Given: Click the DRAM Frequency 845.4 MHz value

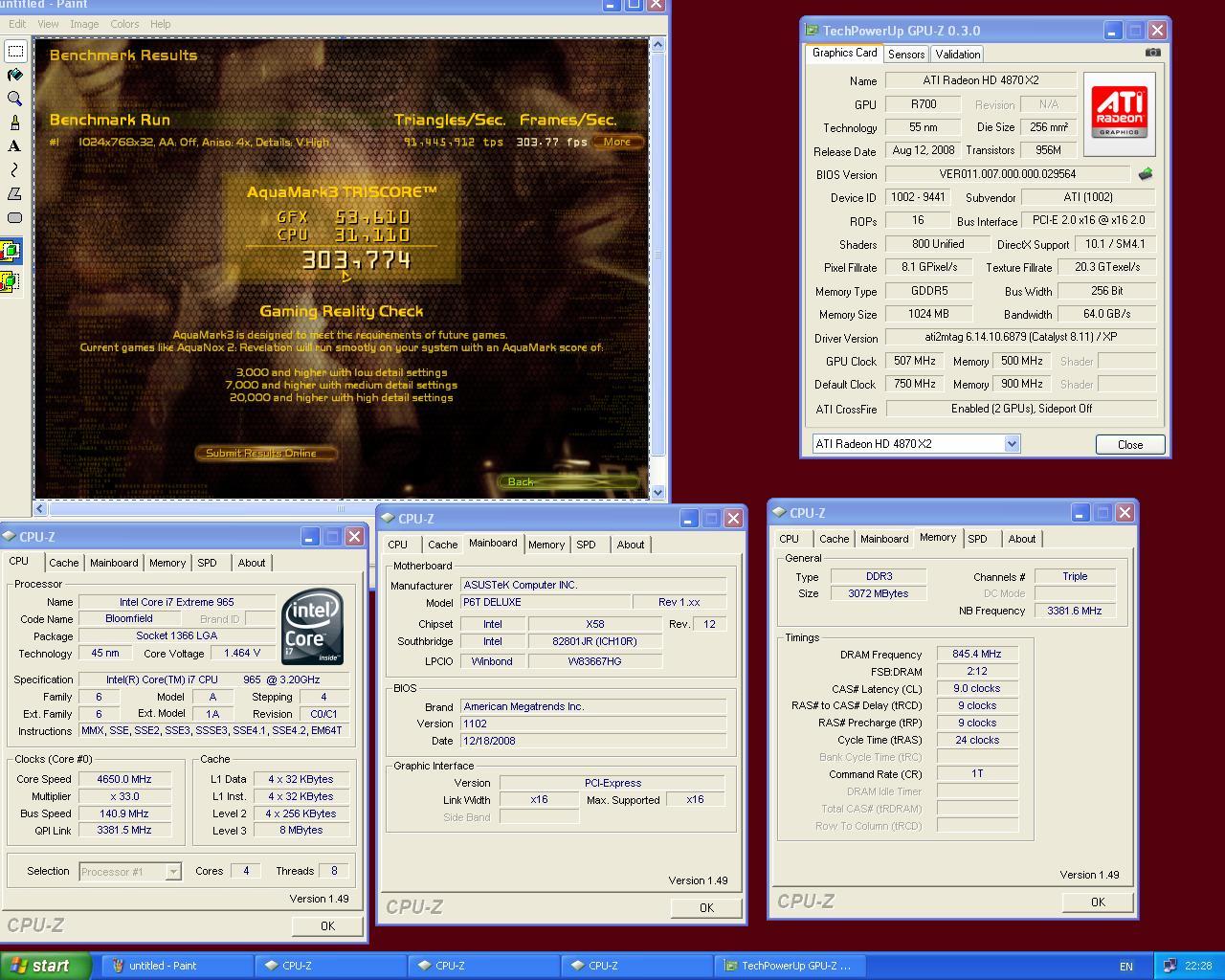Looking at the screenshot, I should coord(976,655).
